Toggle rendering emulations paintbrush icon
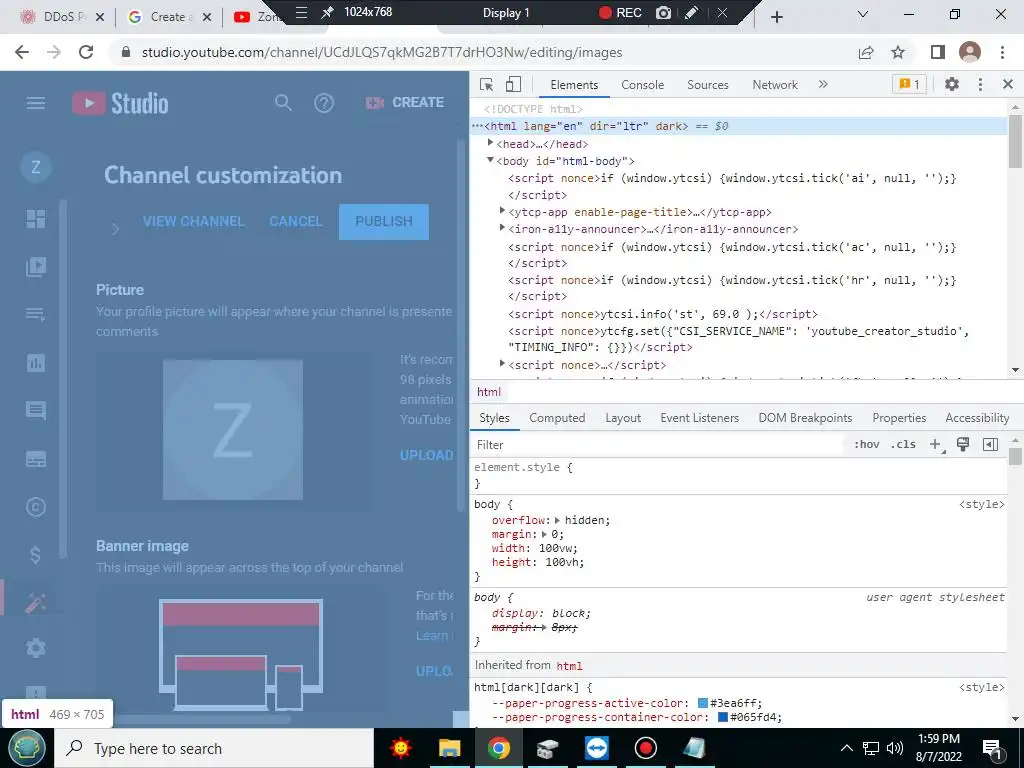1024x768 pixels. point(963,445)
